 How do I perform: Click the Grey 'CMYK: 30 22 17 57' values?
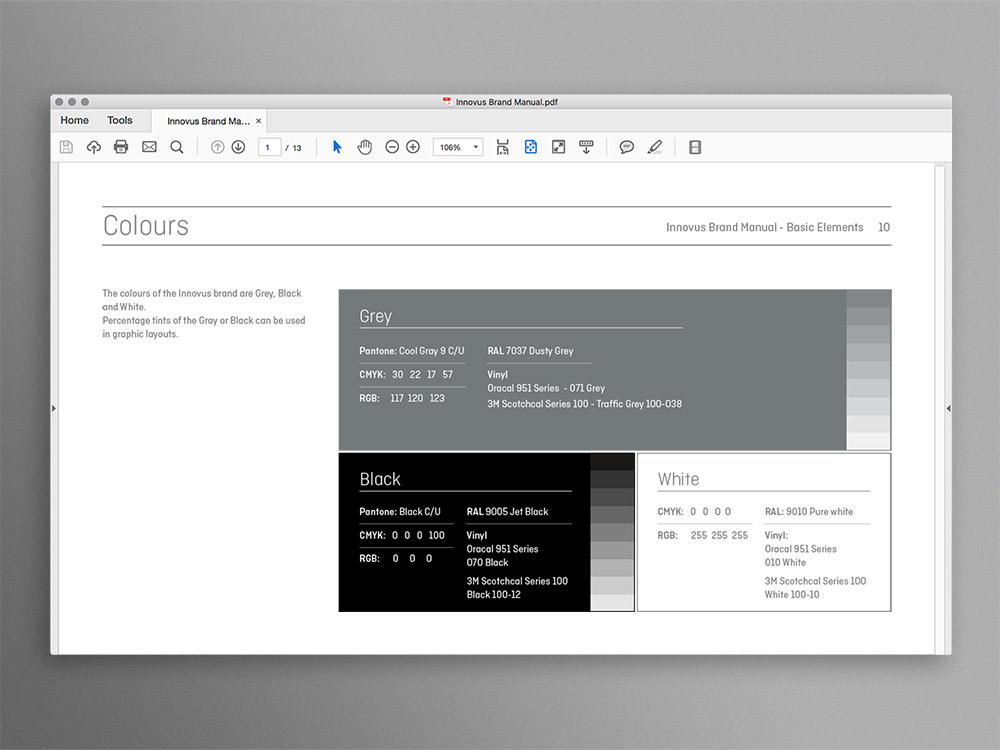click(x=406, y=374)
